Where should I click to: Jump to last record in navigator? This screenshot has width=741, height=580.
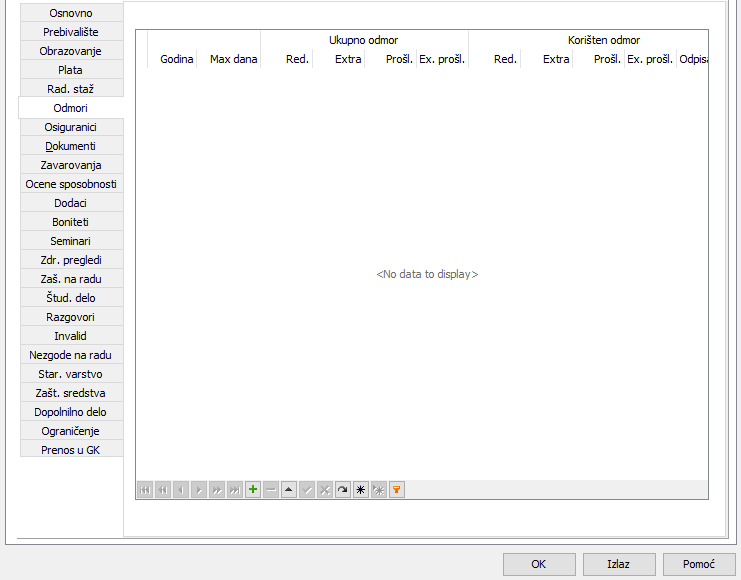coord(235,490)
